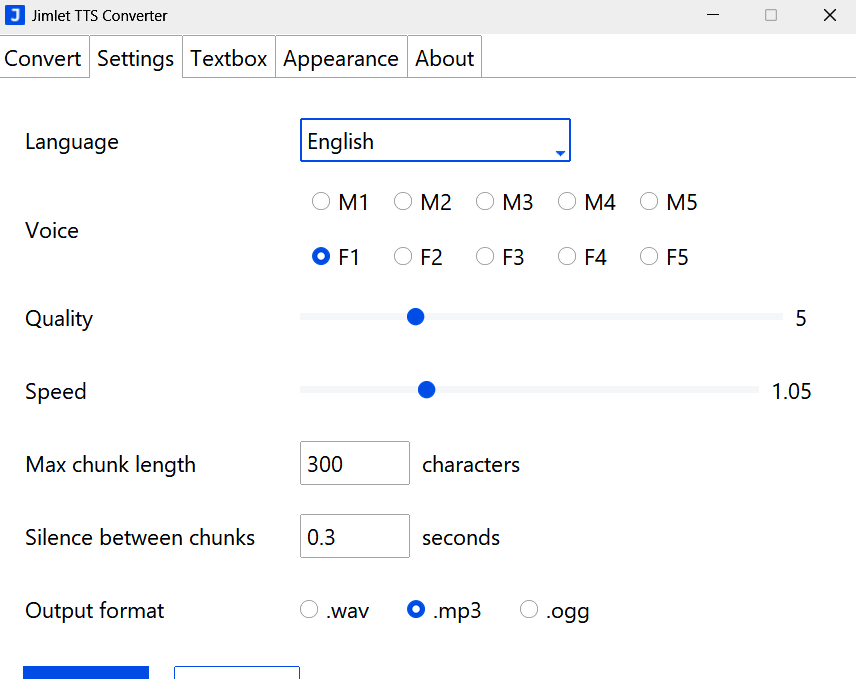
Task: Click the blue filled button at bottom
Action: coord(85,672)
